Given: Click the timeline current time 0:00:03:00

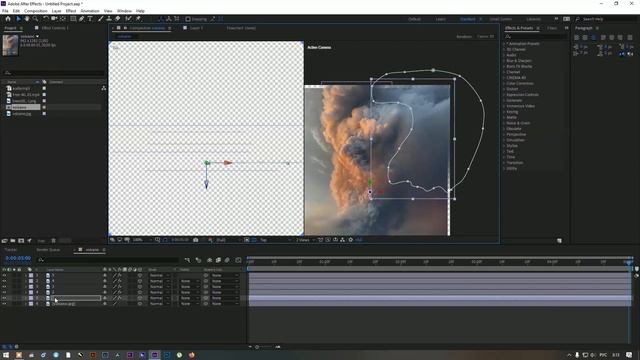Looking at the screenshot, I should pyautogui.click(x=18, y=258).
